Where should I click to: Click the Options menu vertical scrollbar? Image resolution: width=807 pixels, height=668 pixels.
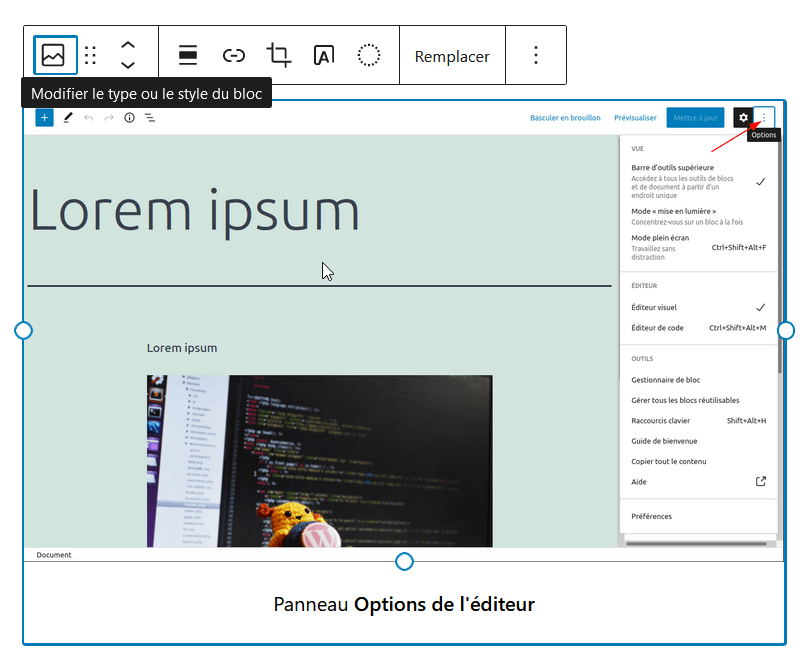pyautogui.click(x=780, y=257)
